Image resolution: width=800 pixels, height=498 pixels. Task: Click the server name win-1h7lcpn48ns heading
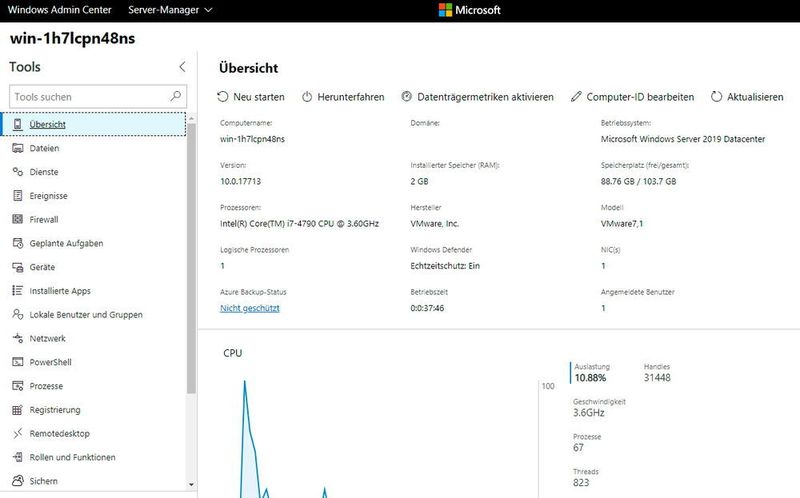click(72, 38)
